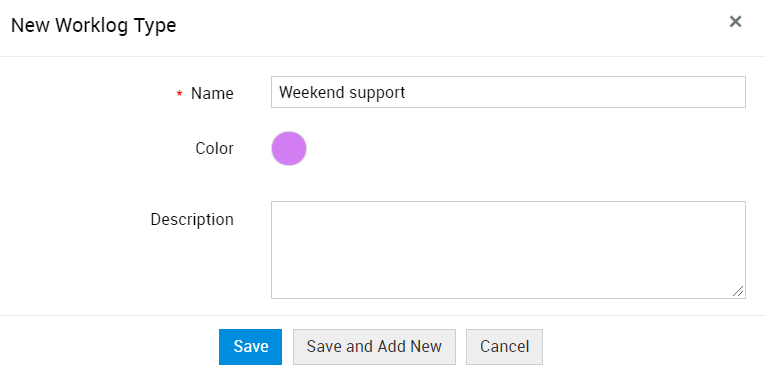Open the purple color picker circle
The image size is (767, 377).
click(289, 148)
